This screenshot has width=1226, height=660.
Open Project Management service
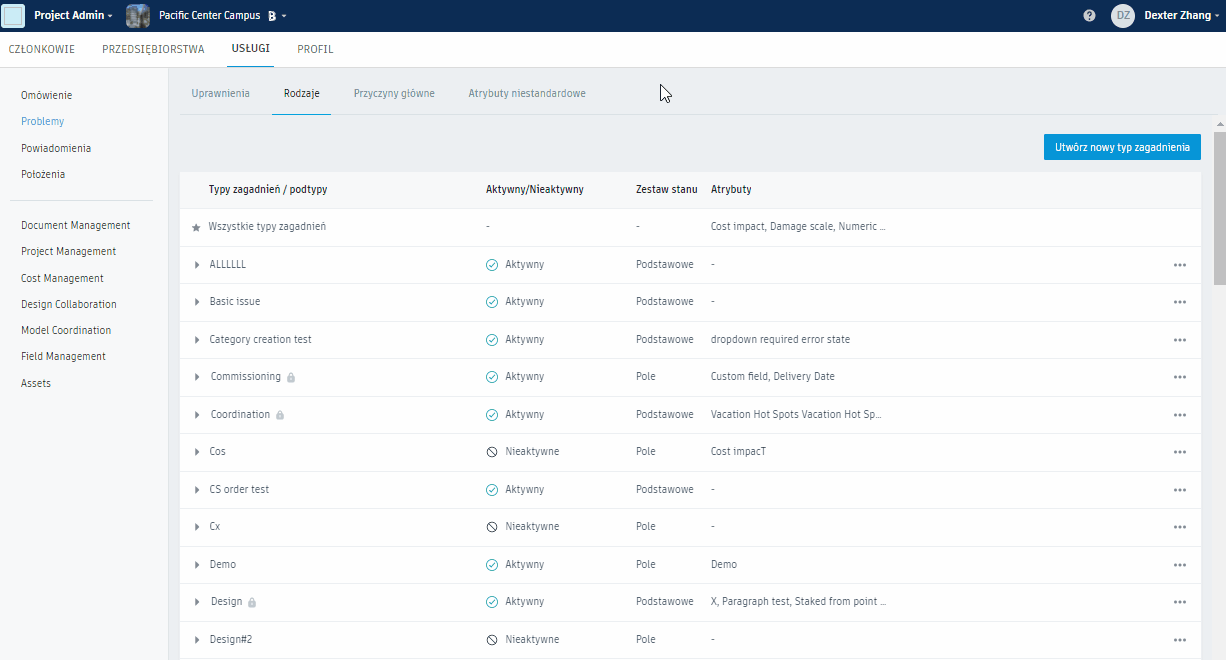pyautogui.click(x=69, y=251)
